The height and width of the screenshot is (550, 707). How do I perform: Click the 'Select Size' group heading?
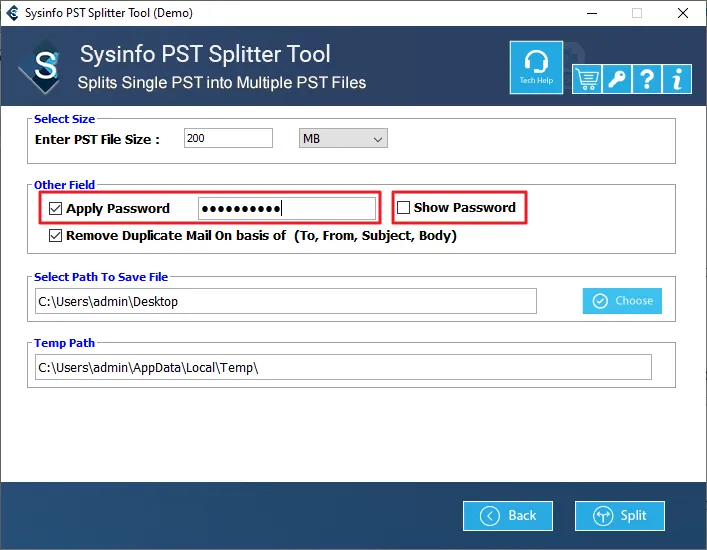coord(64,119)
